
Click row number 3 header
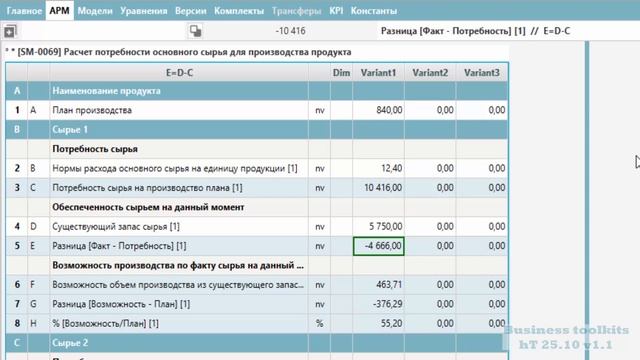click(17, 188)
